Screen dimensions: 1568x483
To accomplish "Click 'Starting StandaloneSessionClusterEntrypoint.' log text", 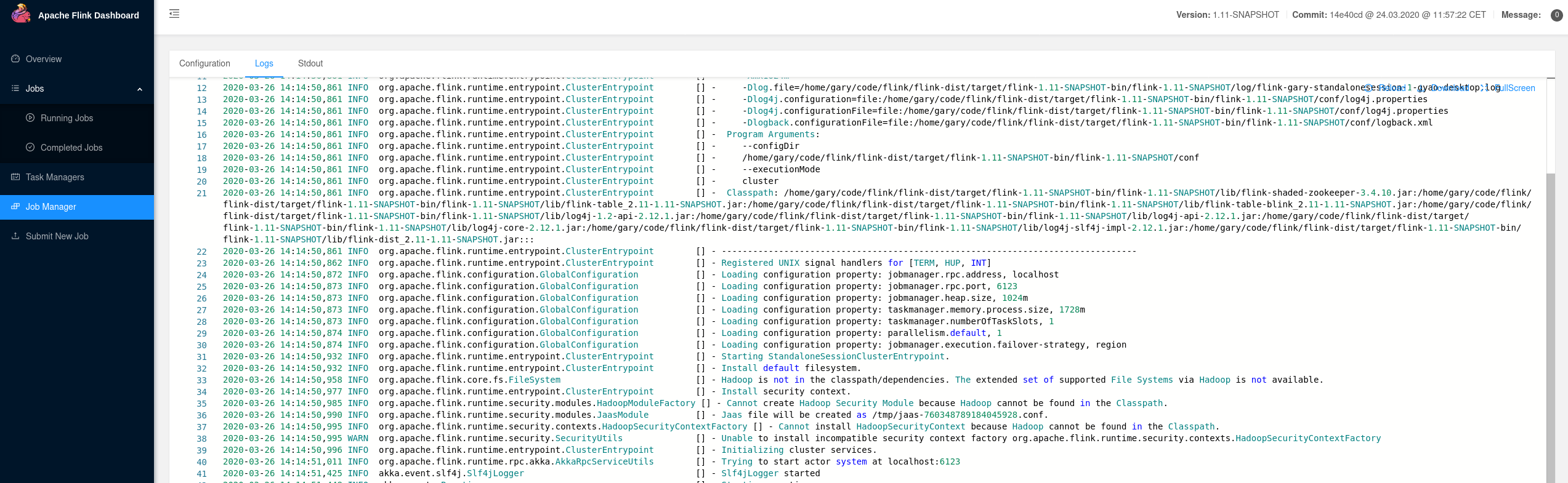I will (835, 356).
